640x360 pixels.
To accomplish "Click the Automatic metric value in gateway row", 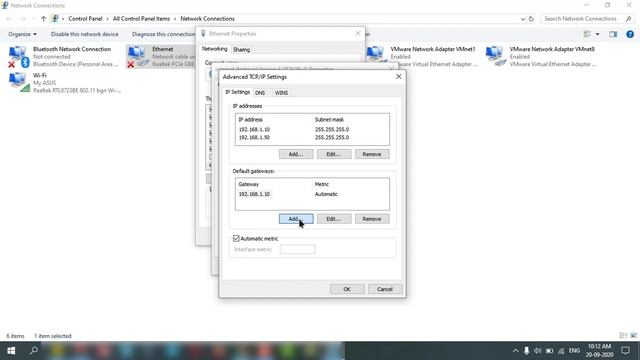I will 326,194.
